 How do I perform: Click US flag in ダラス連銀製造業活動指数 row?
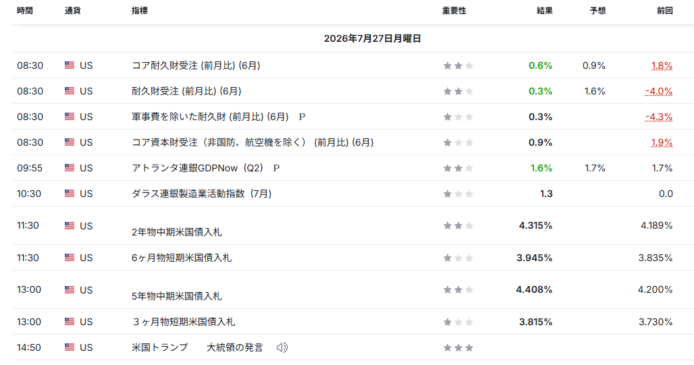(69, 193)
